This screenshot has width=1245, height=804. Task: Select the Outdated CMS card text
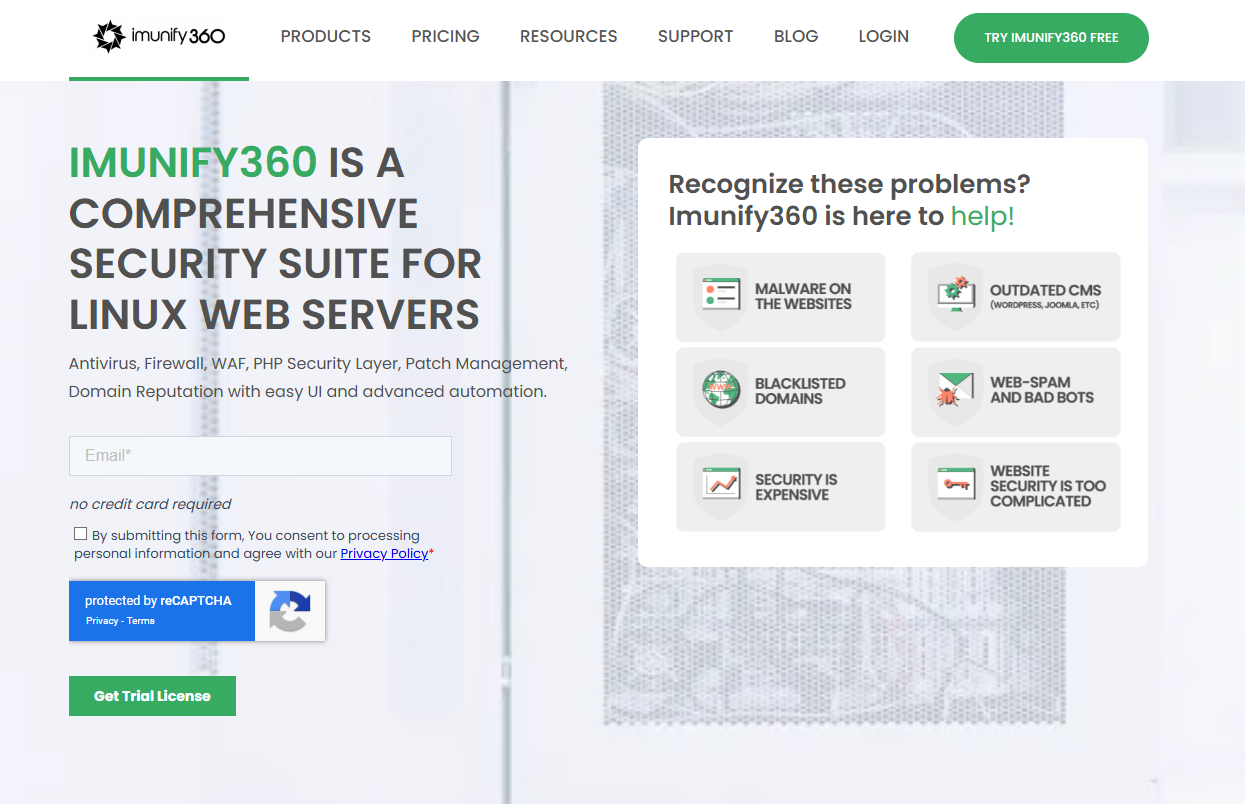[x=1045, y=296]
